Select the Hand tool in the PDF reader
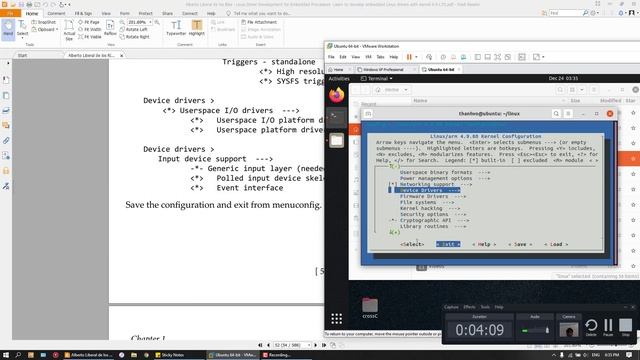 pyautogui.click(x=8, y=29)
